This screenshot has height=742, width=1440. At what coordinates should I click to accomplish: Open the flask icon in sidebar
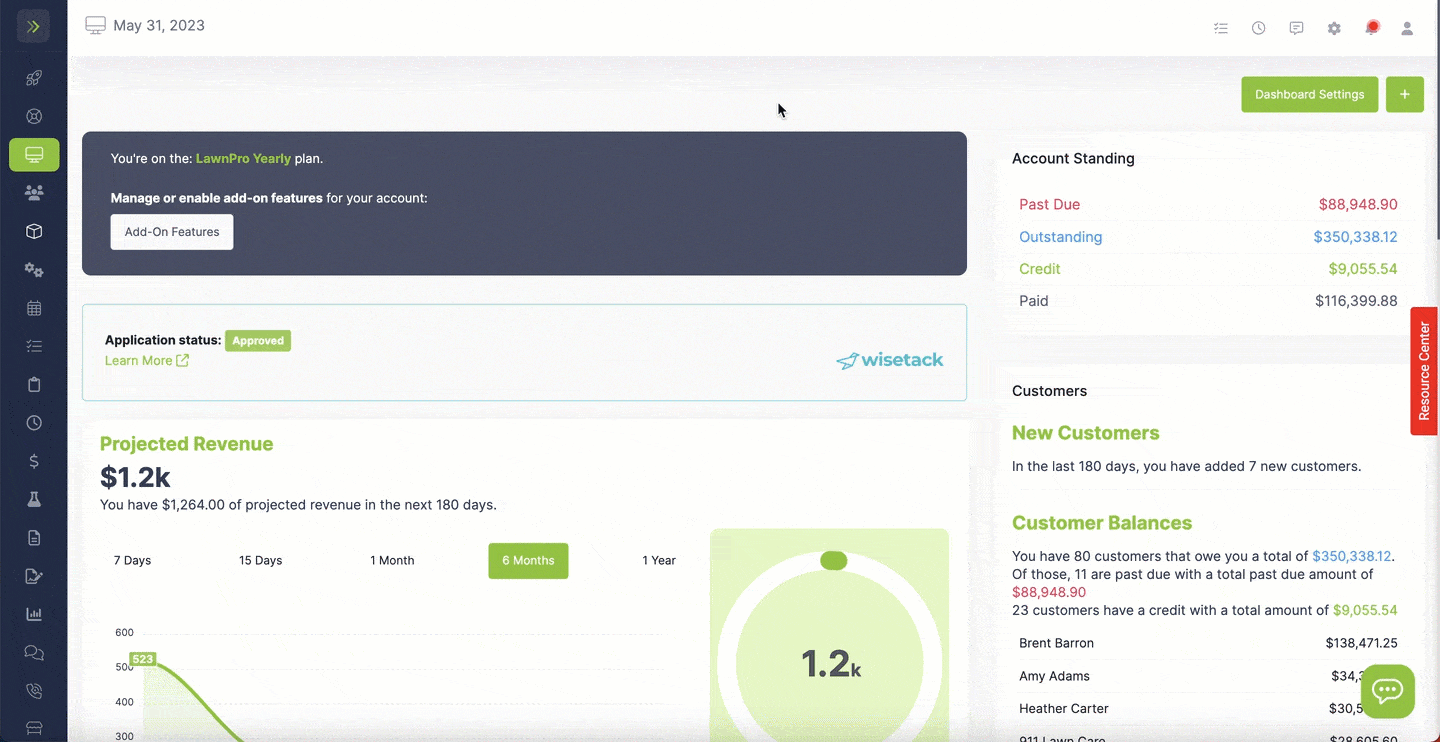point(34,499)
